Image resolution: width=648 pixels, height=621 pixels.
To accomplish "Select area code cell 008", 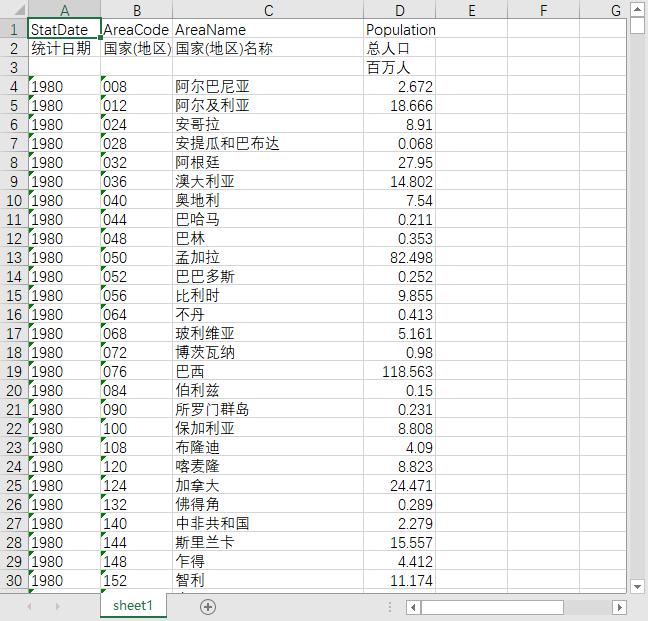I will (x=137, y=86).
